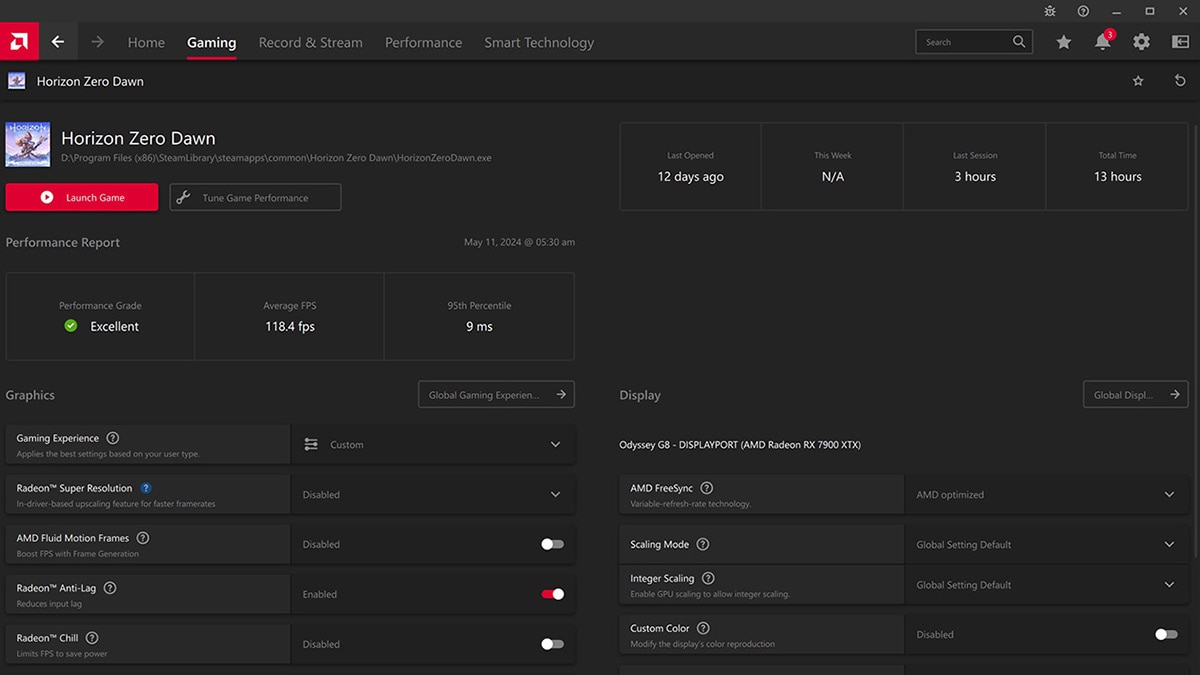Open the settings gear

[x=1141, y=42]
